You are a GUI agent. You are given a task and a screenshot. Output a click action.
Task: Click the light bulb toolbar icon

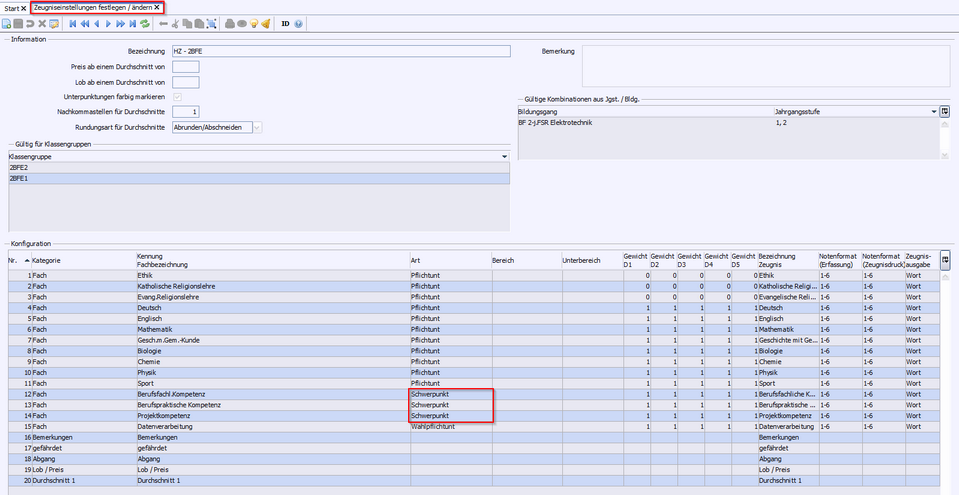254,23
